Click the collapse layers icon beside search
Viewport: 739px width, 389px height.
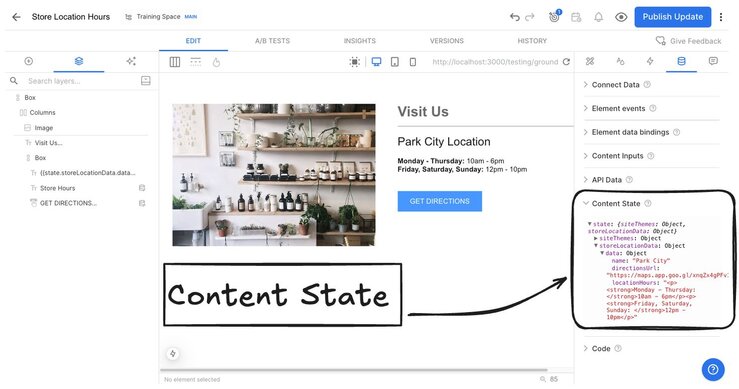[x=146, y=81]
